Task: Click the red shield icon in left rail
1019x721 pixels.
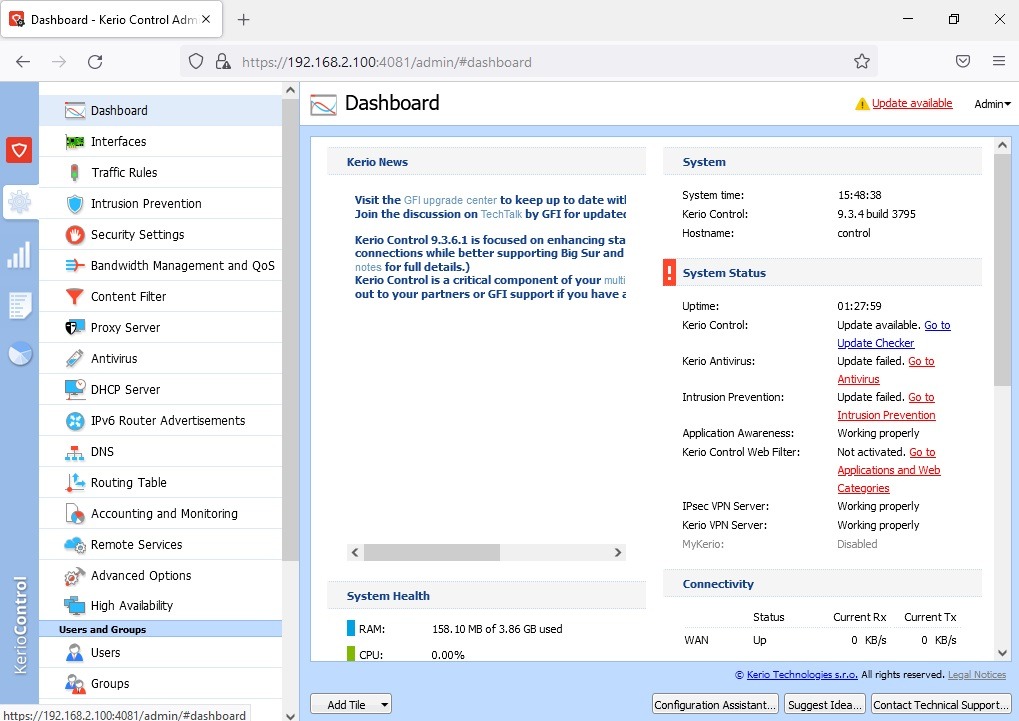Action: pos(19,150)
